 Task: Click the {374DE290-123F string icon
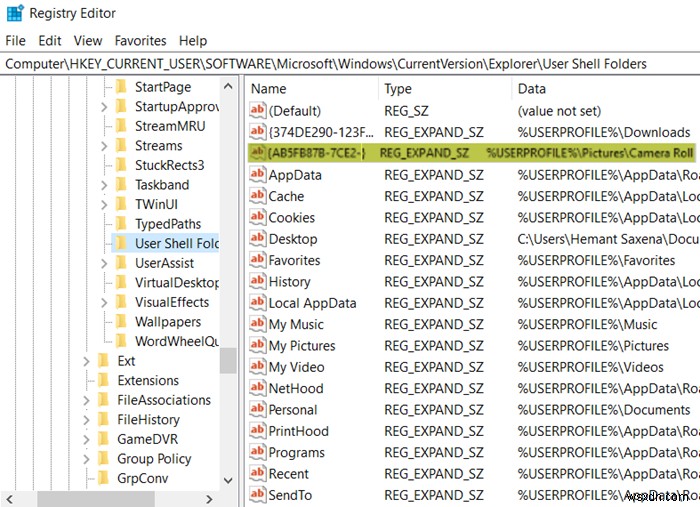[258, 131]
